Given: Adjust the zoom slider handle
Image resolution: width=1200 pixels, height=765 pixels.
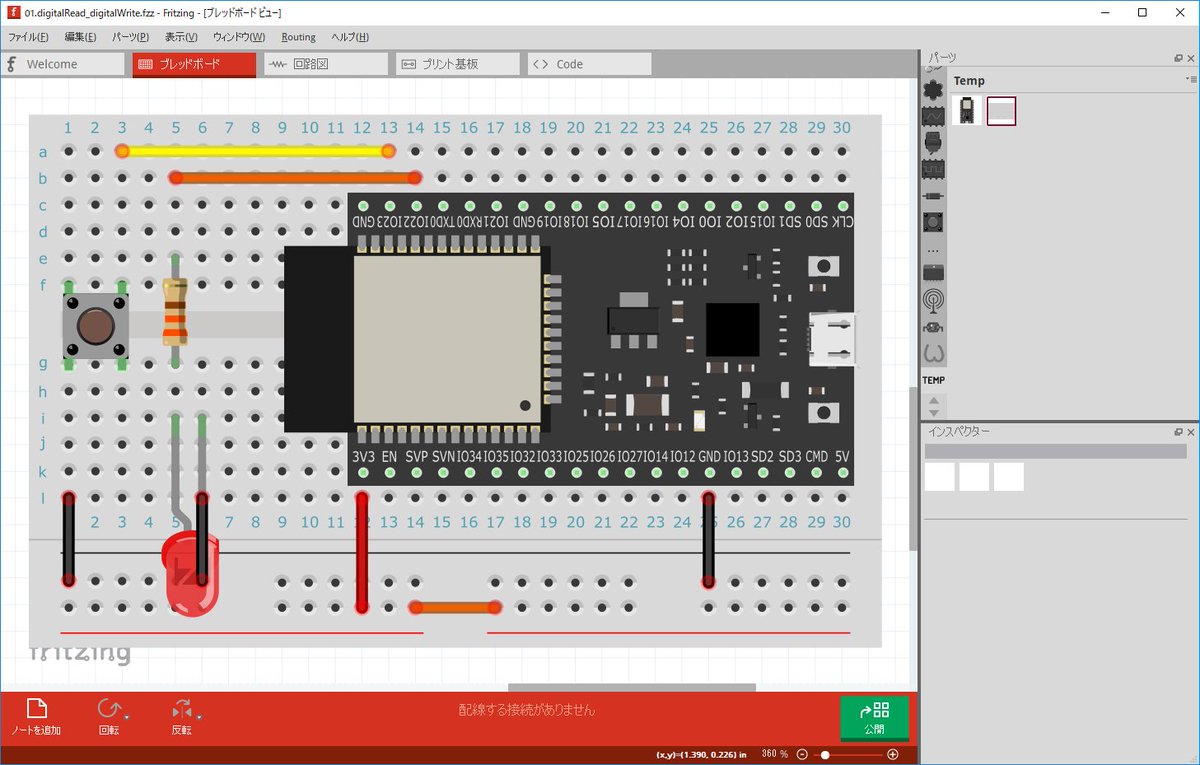Looking at the screenshot, I should click(825, 754).
